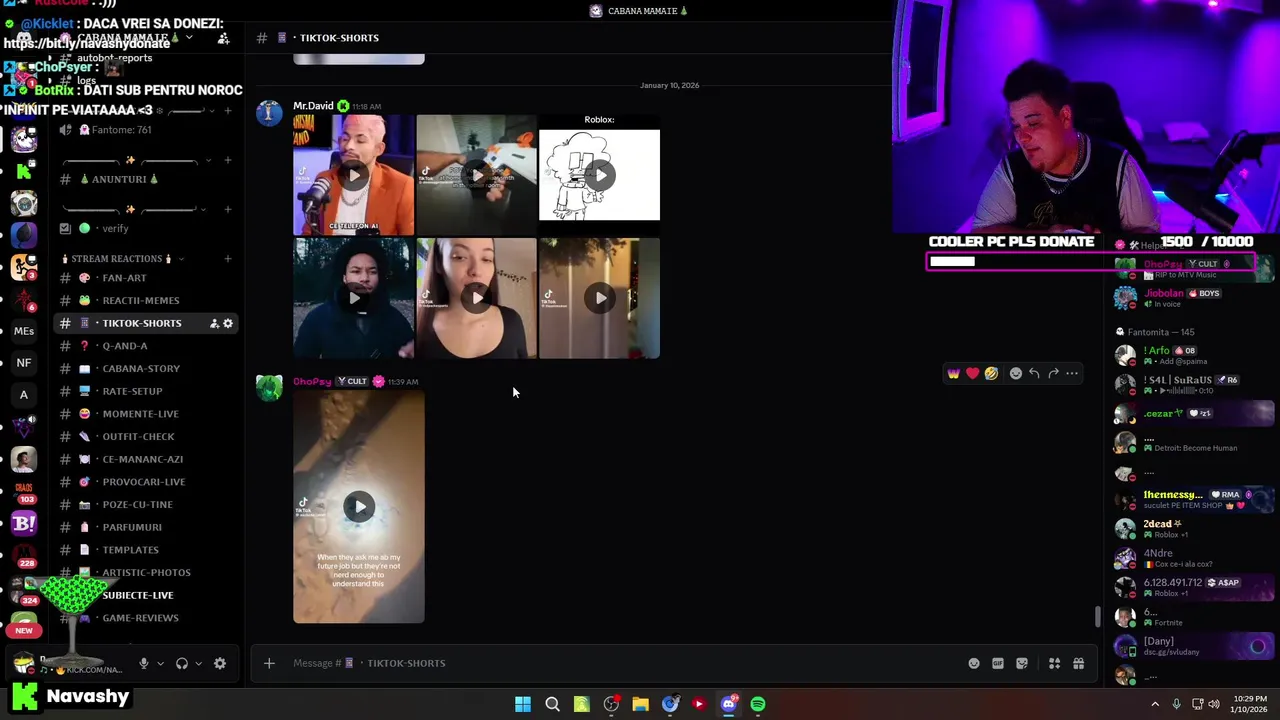Open Mr.David's user profile name
The width and height of the screenshot is (1280, 720).
point(313,106)
